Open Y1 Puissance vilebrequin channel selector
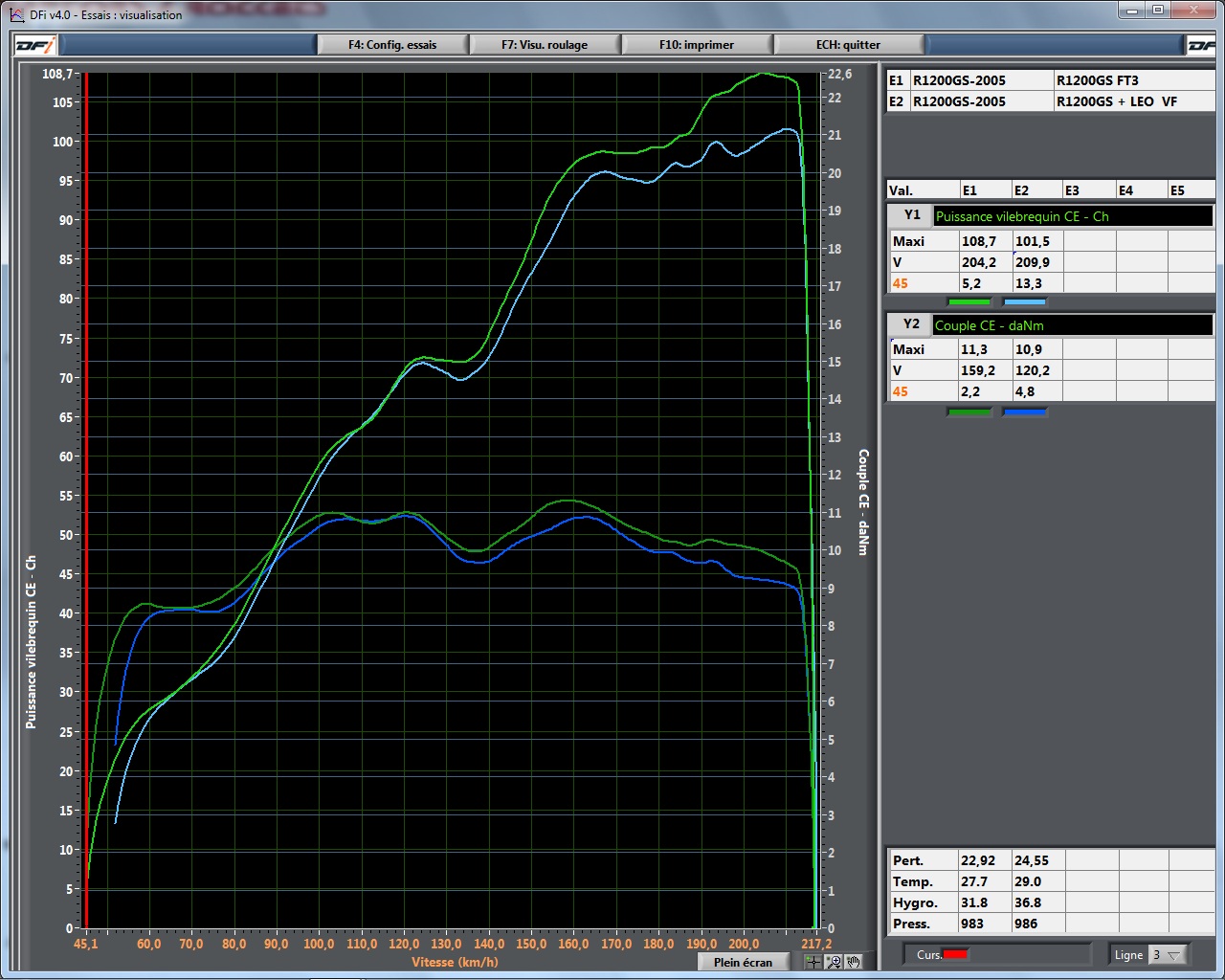This screenshot has width=1225, height=980. [x=1072, y=216]
